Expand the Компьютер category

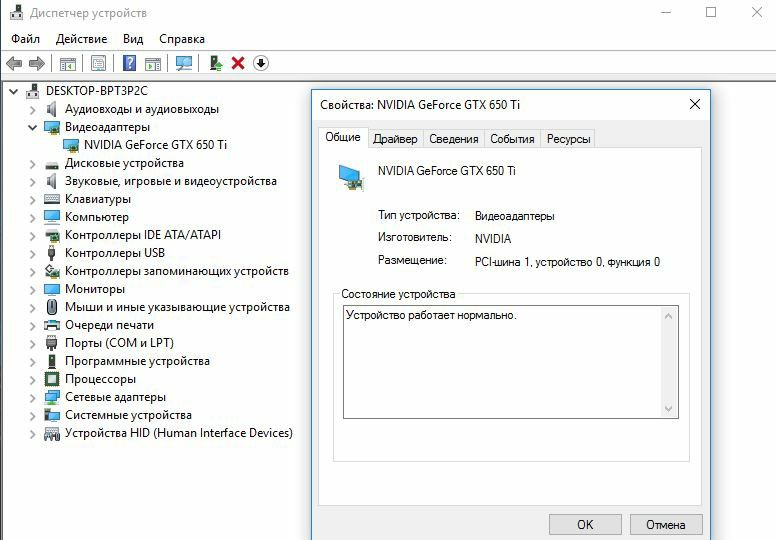[33, 218]
